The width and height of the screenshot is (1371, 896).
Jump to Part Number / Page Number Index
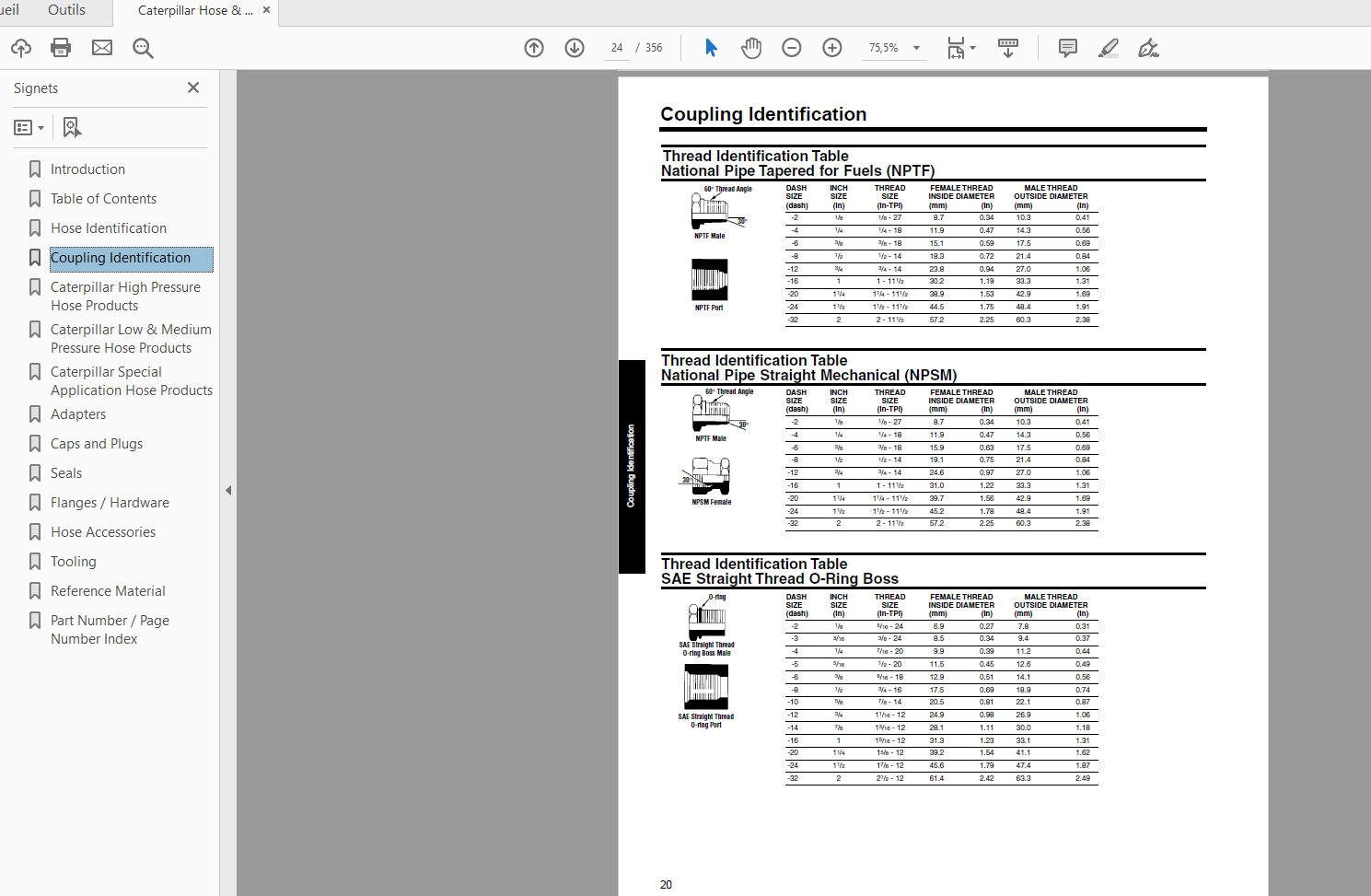coord(110,630)
